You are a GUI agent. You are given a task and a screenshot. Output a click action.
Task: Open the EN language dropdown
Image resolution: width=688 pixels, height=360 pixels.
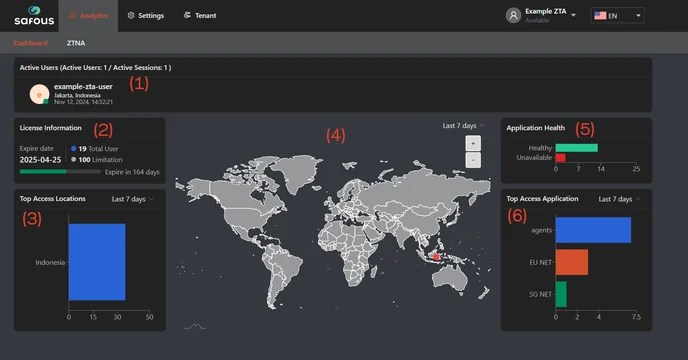(617, 15)
